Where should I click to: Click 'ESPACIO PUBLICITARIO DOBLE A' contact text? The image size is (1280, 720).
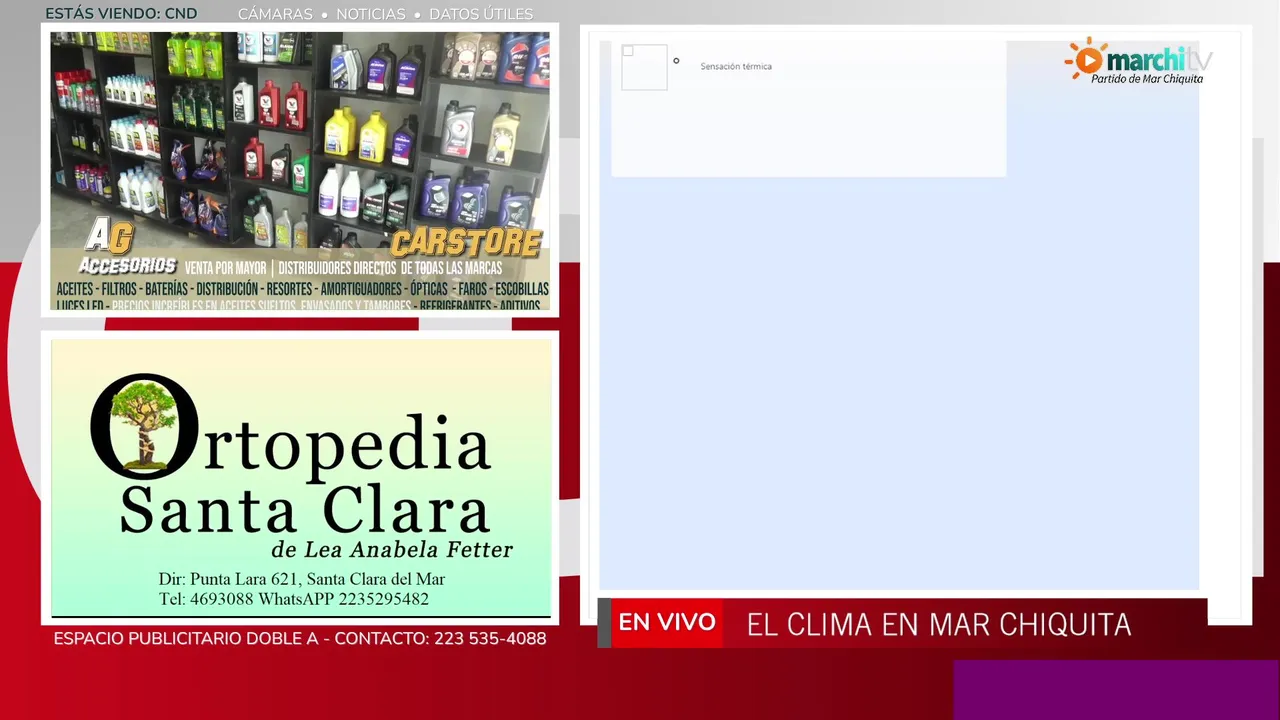[300, 638]
